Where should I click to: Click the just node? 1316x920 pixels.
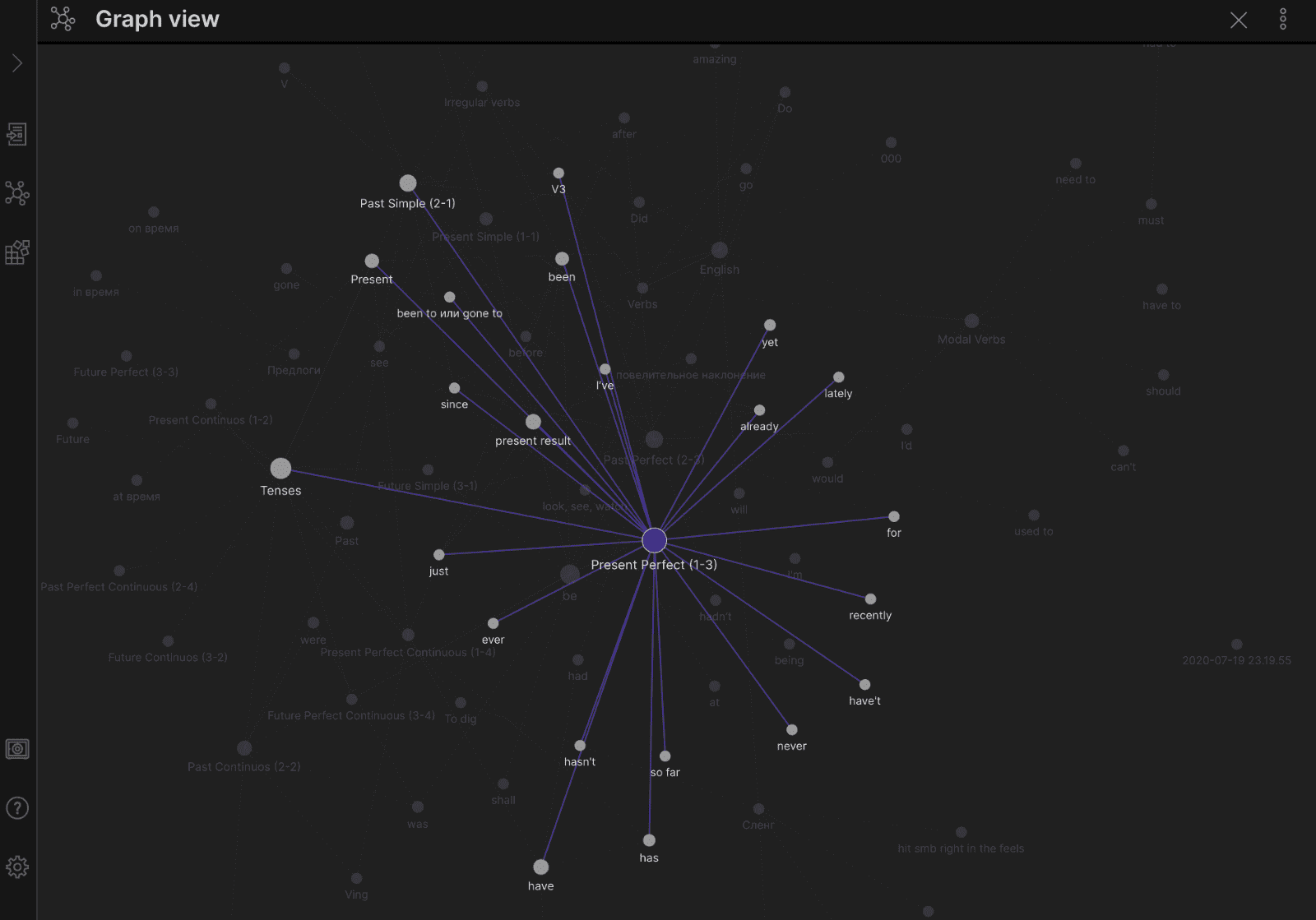point(439,555)
